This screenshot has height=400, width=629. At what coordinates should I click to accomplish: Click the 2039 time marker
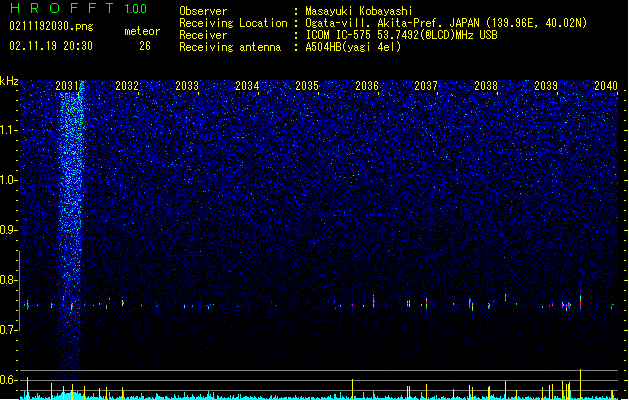coord(546,86)
